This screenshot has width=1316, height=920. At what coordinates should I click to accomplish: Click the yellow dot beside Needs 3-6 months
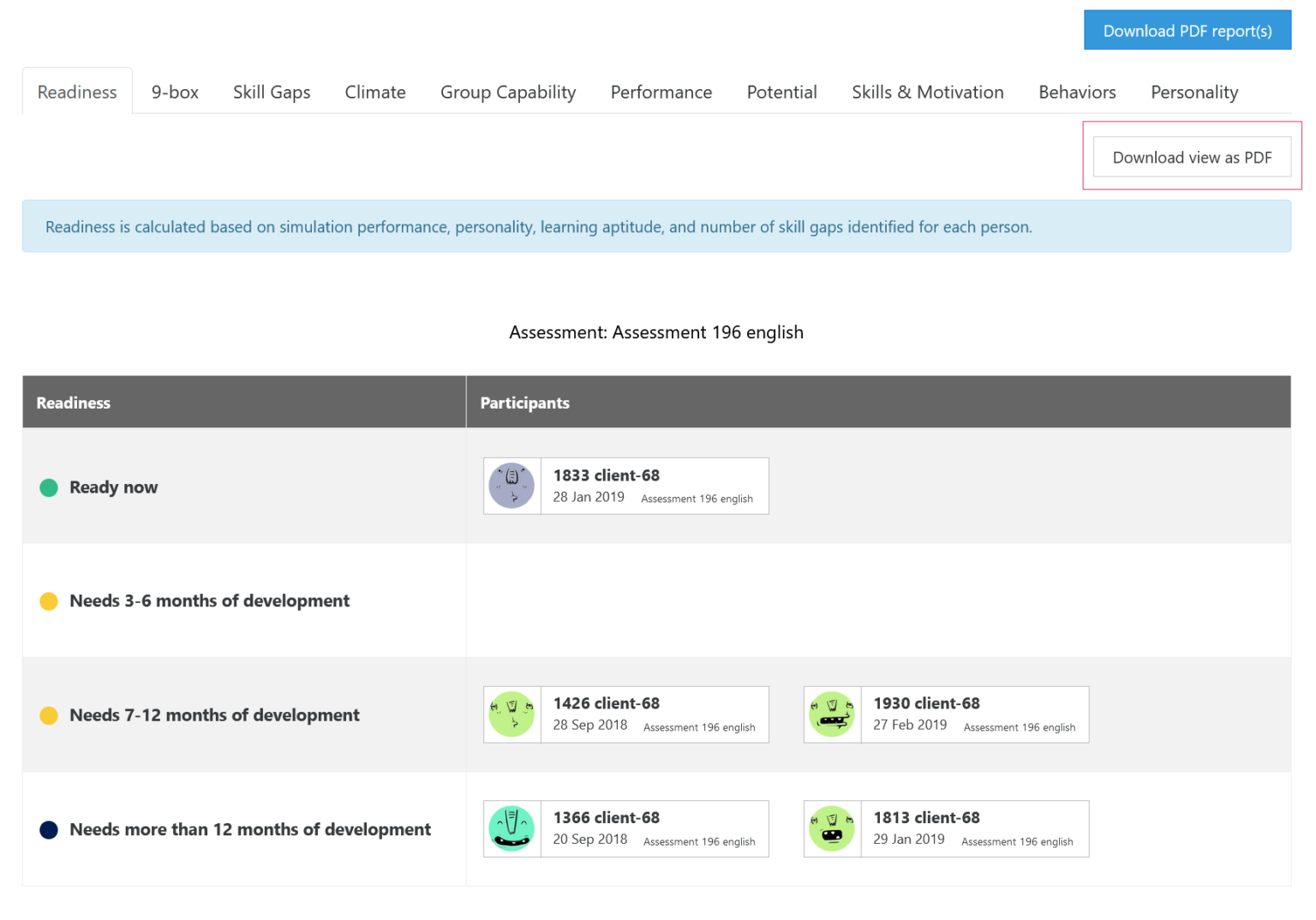(49, 601)
